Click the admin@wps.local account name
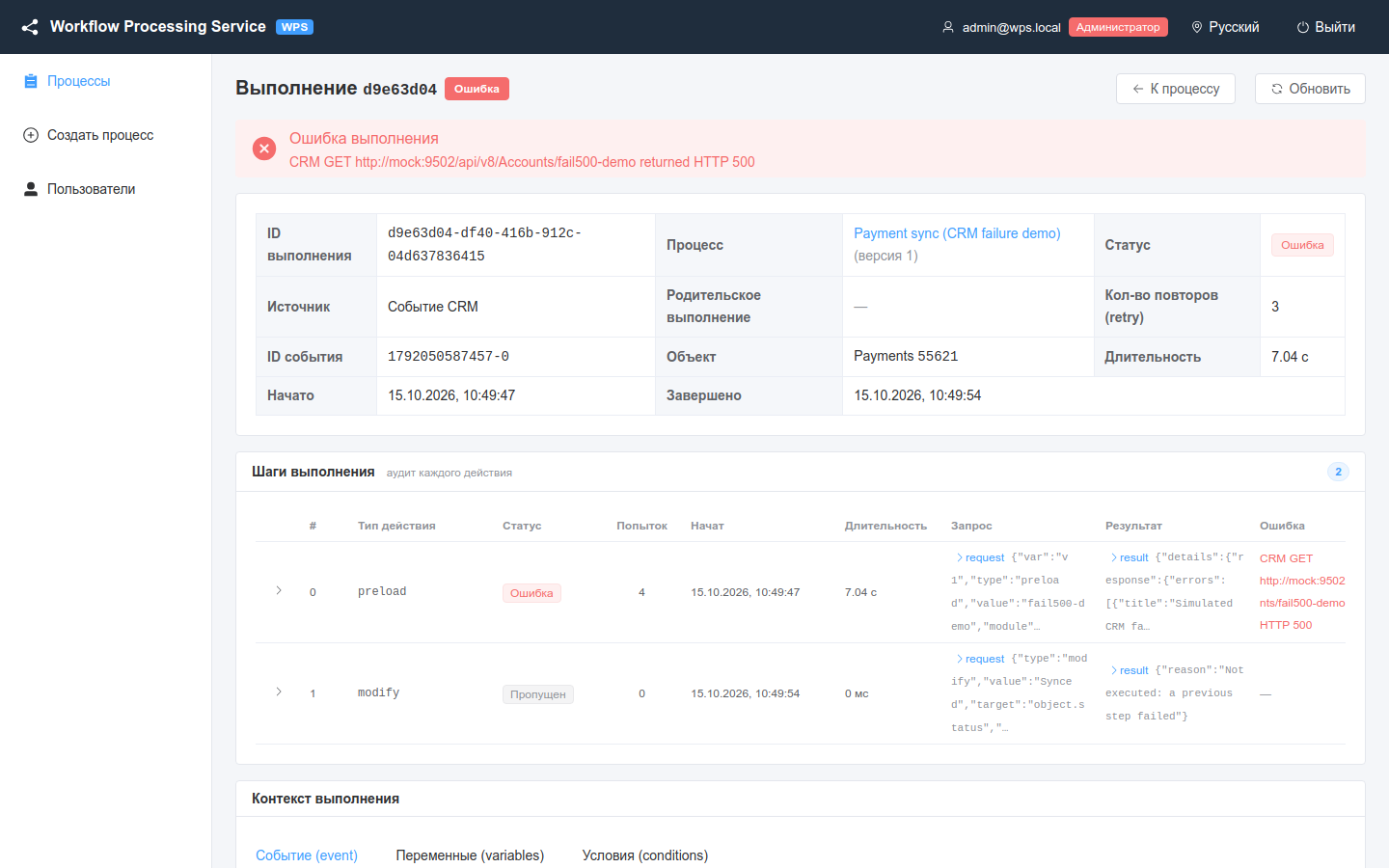This screenshot has height=868, width=1389. pyautogui.click(x=1012, y=27)
